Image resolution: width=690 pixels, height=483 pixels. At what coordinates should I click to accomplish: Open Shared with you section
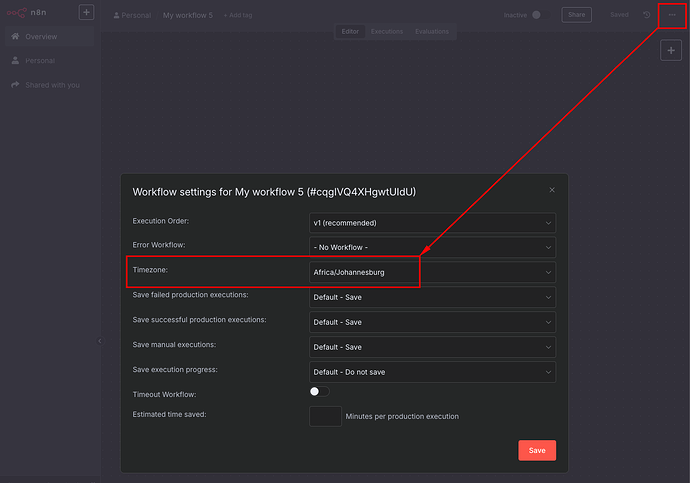pyautogui.click(x=49, y=85)
